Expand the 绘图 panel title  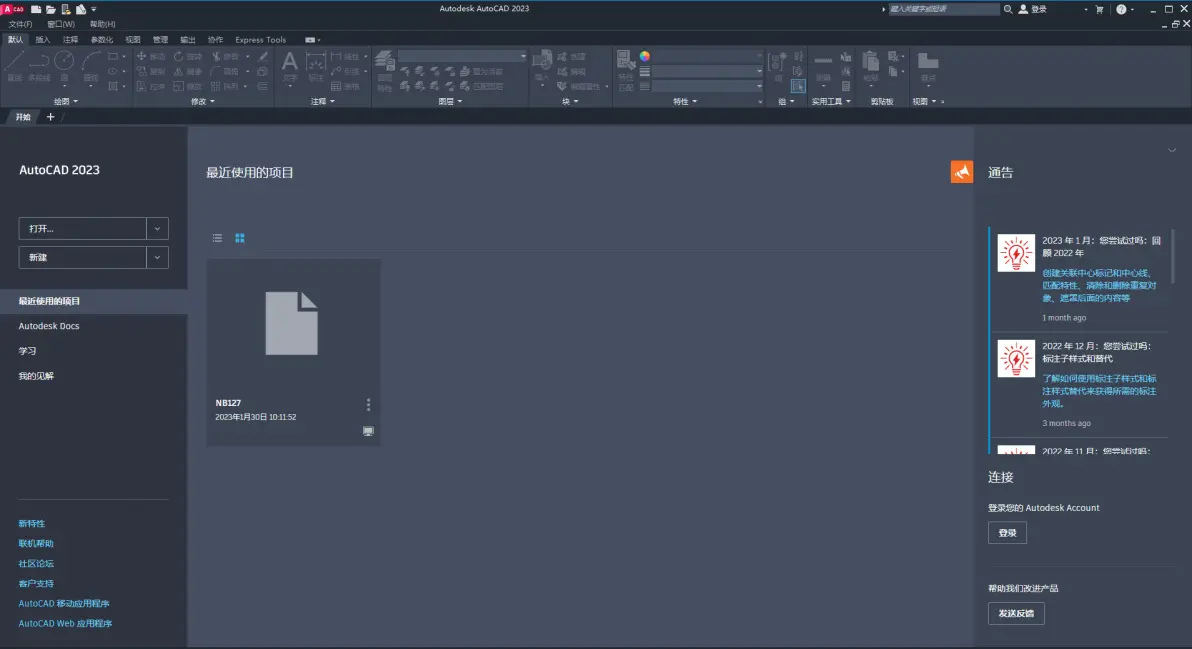65,101
